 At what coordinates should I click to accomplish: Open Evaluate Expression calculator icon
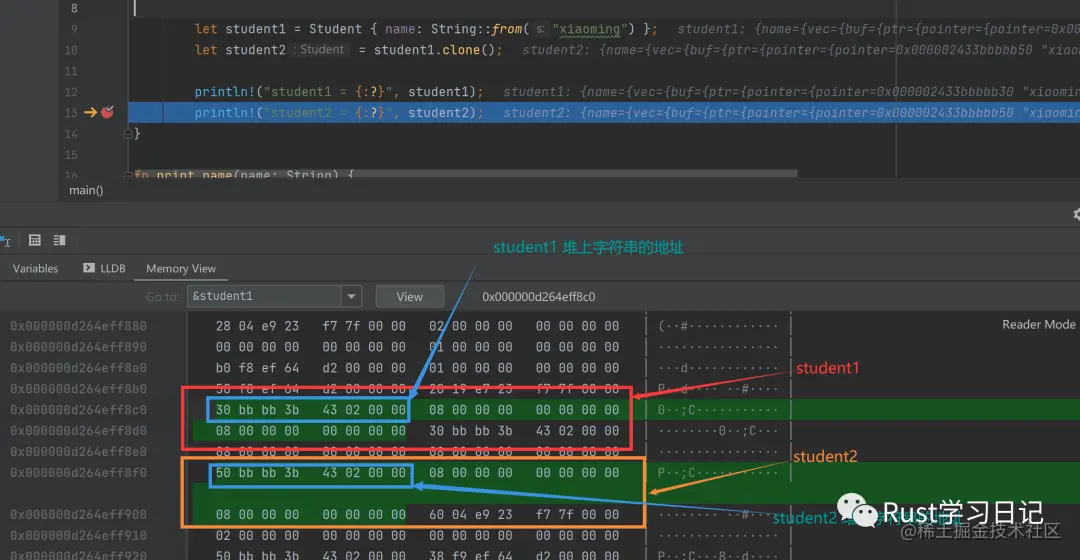point(34,240)
